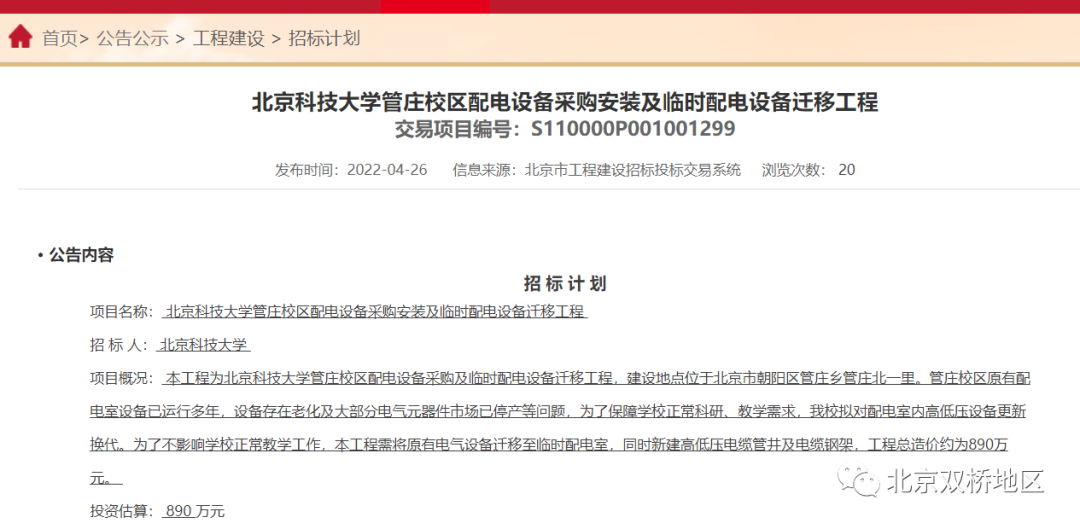Click the 投资估算 label
This screenshot has height=529, width=1080.
point(121,511)
